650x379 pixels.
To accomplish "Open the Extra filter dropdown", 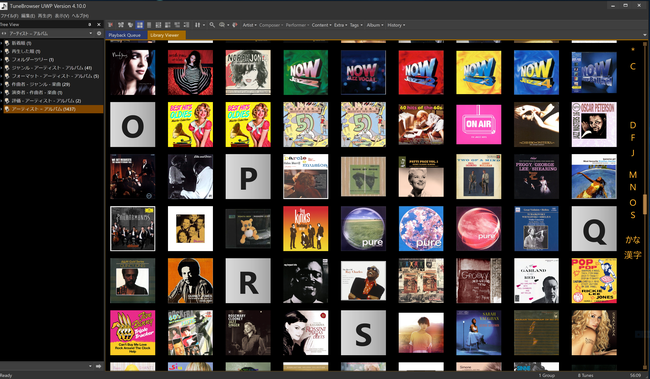I will (x=341, y=25).
